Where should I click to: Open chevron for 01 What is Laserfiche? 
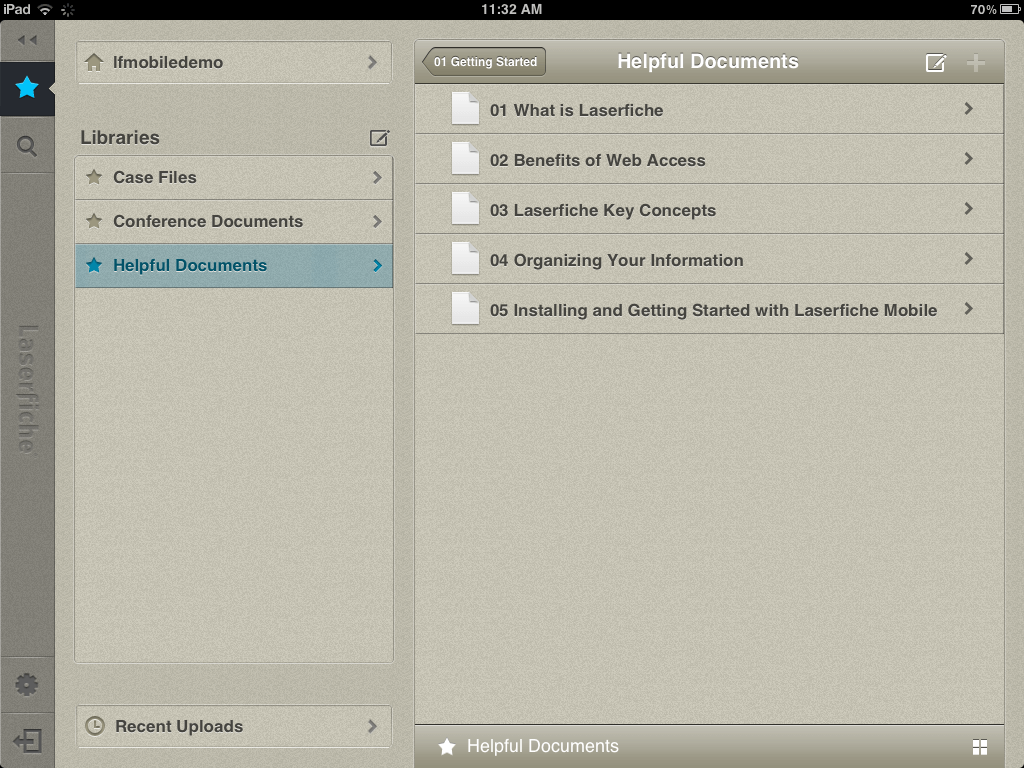pos(968,109)
